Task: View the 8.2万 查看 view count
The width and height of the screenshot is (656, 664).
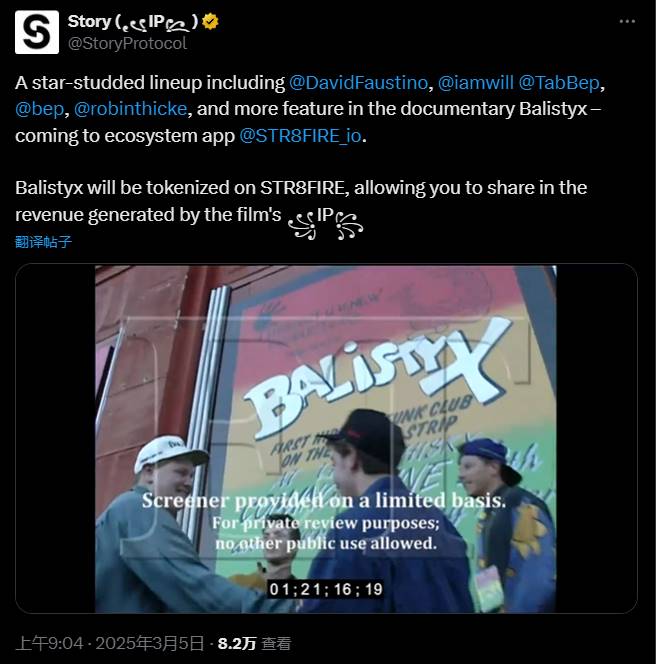Action: (255, 643)
